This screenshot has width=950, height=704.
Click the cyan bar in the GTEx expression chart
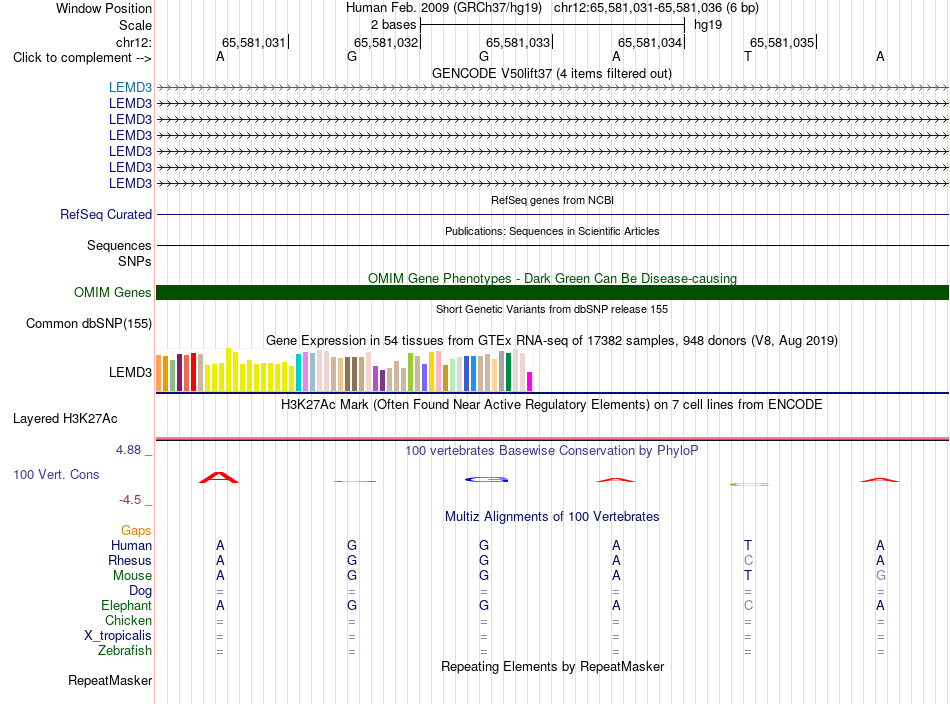pos(299,373)
